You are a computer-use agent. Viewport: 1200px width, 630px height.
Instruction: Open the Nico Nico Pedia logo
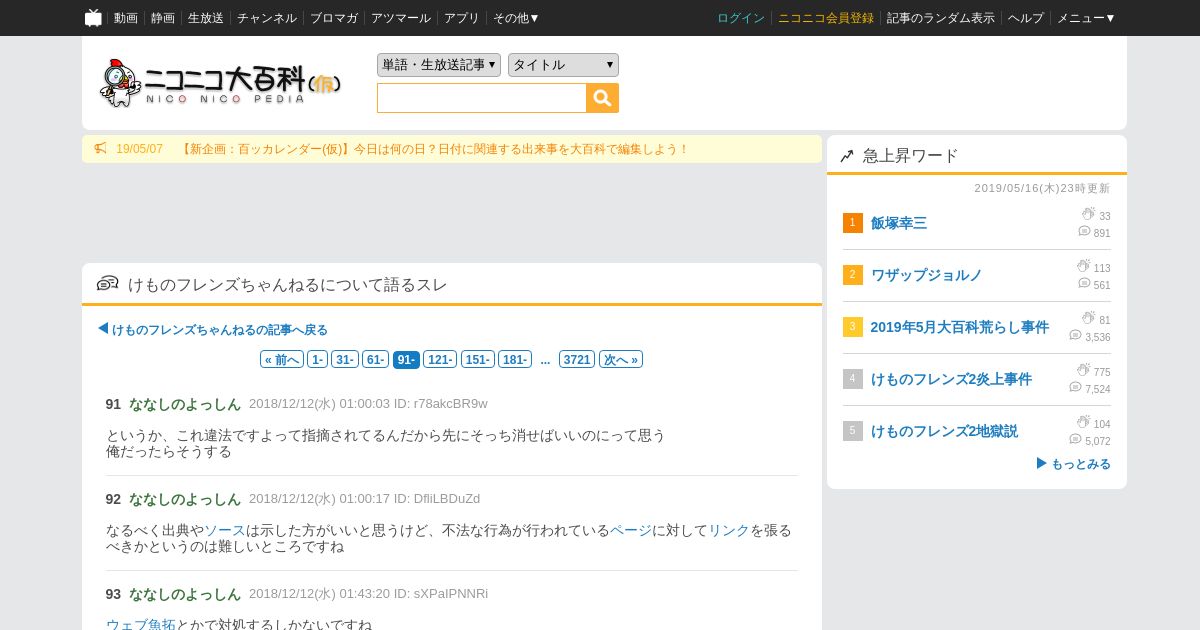pos(222,83)
